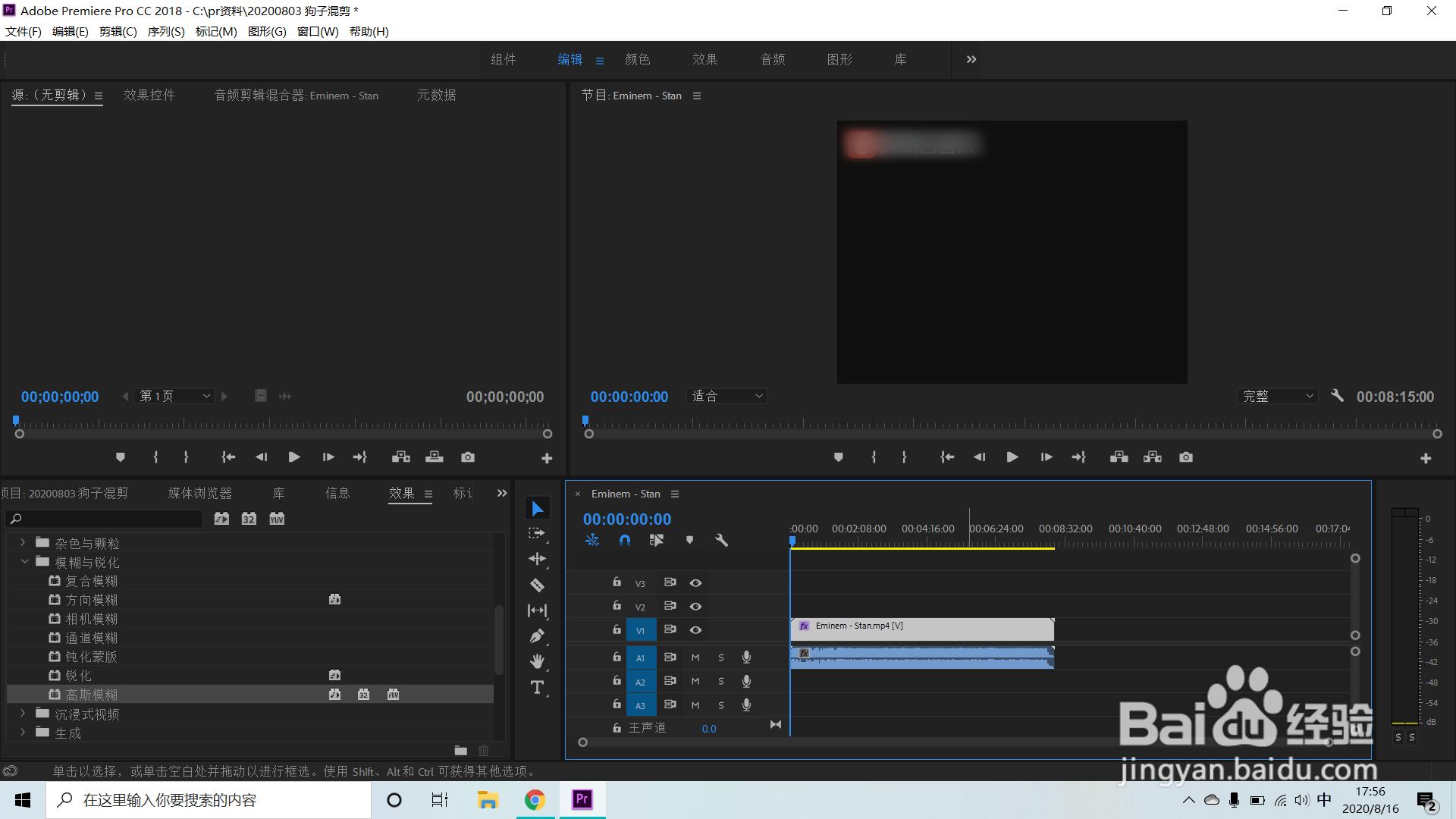
Task: Click timeline Add Marker icon
Action: [x=689, y=540]
